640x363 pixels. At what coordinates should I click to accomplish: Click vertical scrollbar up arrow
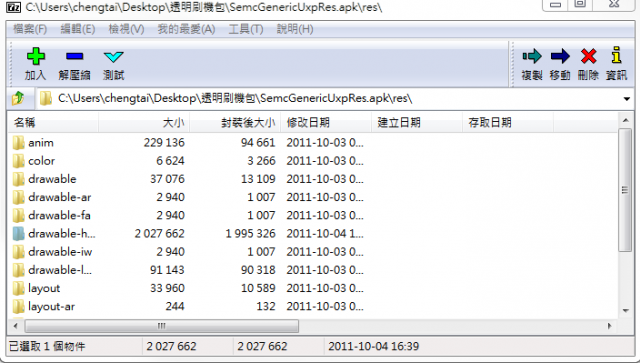click(625, 120)
